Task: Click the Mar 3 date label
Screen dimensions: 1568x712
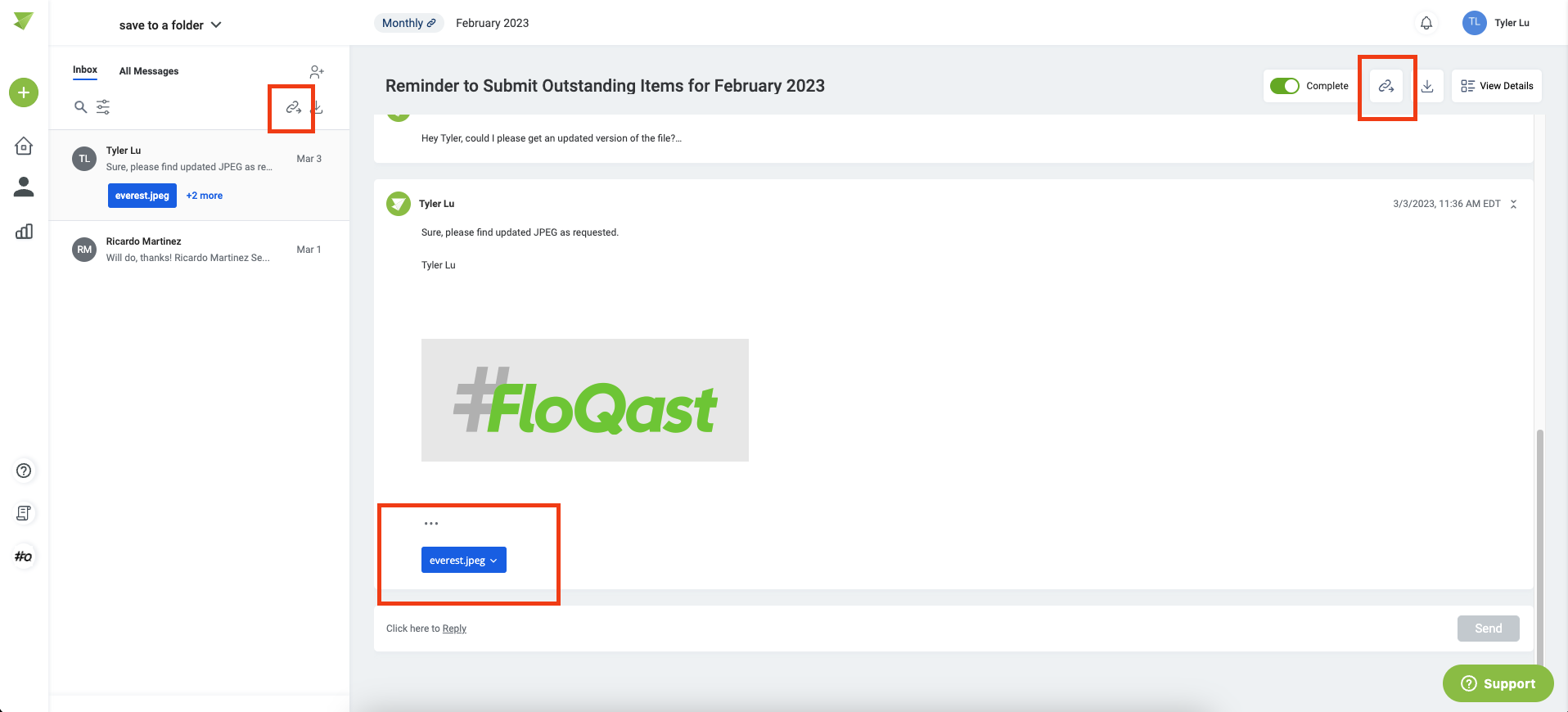Action: [x=309, y=159]
